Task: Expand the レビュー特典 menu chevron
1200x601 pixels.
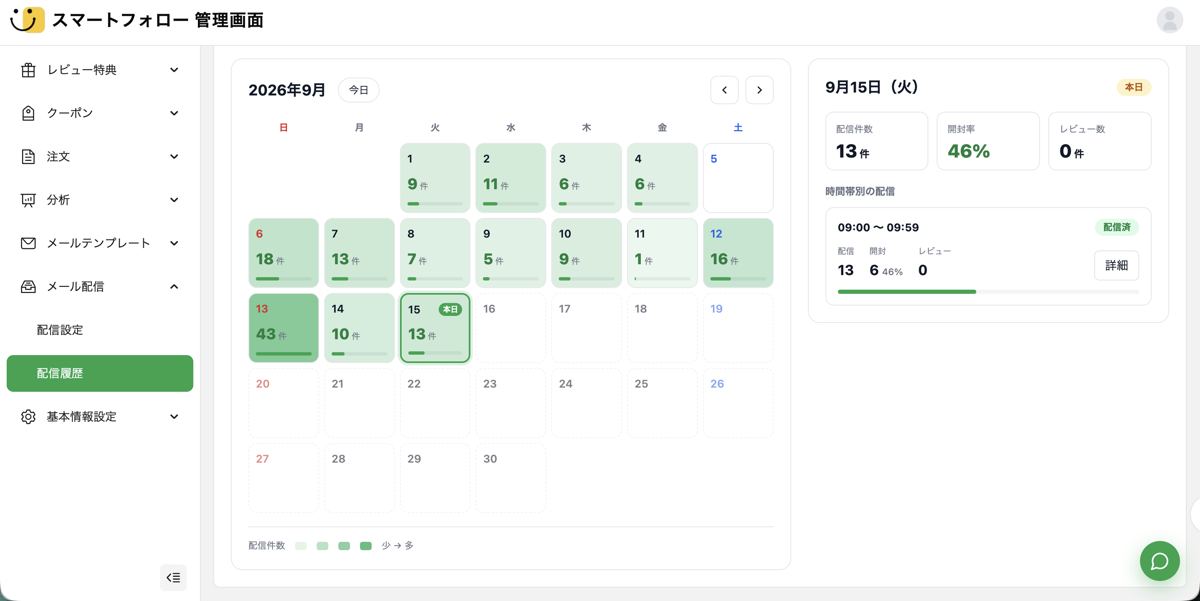Action: tap(174, 70)
